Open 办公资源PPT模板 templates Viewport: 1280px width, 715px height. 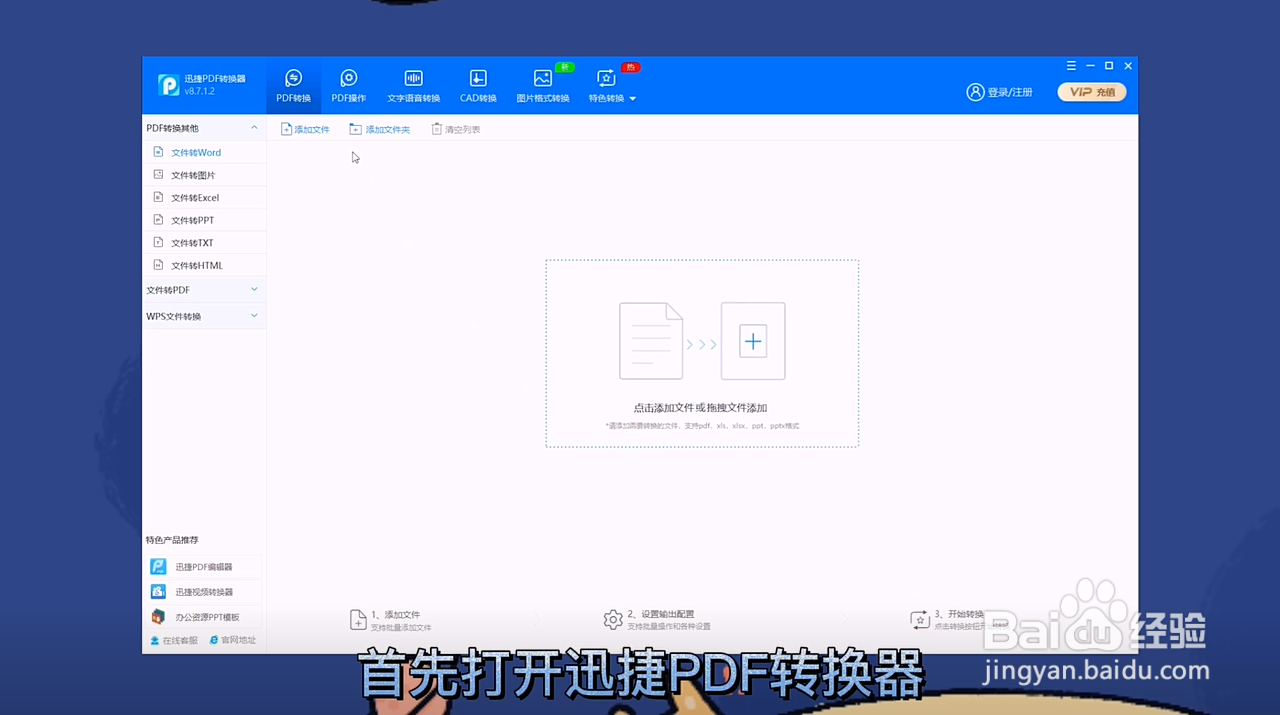click(206, 616)
